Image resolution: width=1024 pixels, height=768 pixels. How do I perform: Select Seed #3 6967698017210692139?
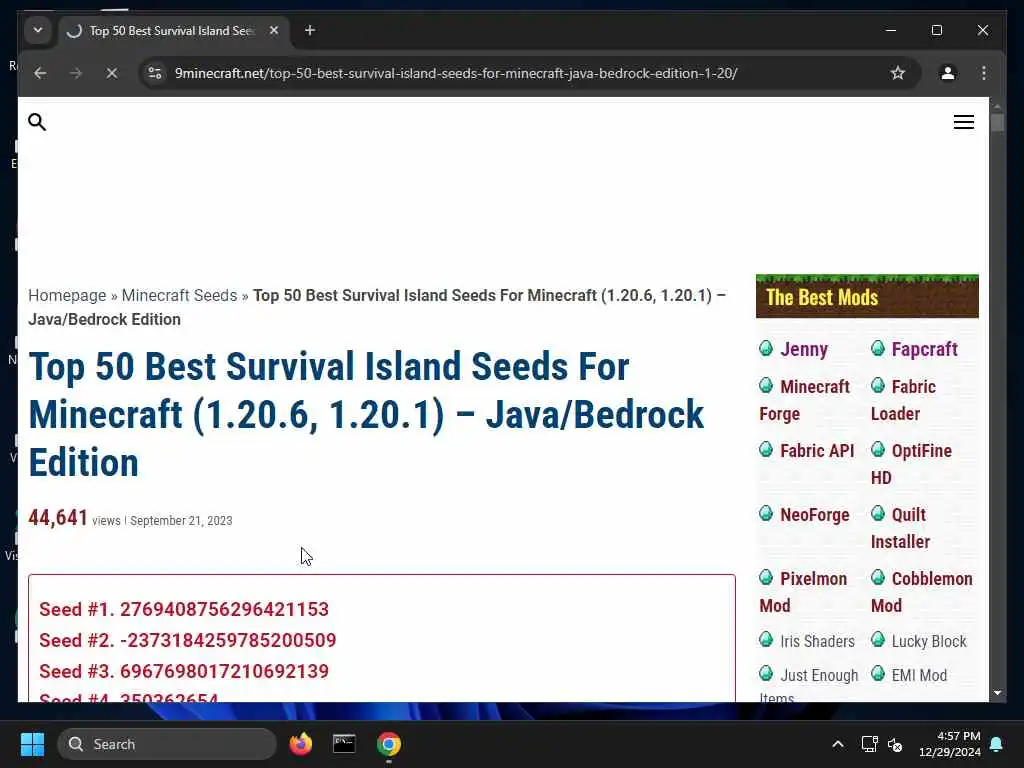pos(184,671)
